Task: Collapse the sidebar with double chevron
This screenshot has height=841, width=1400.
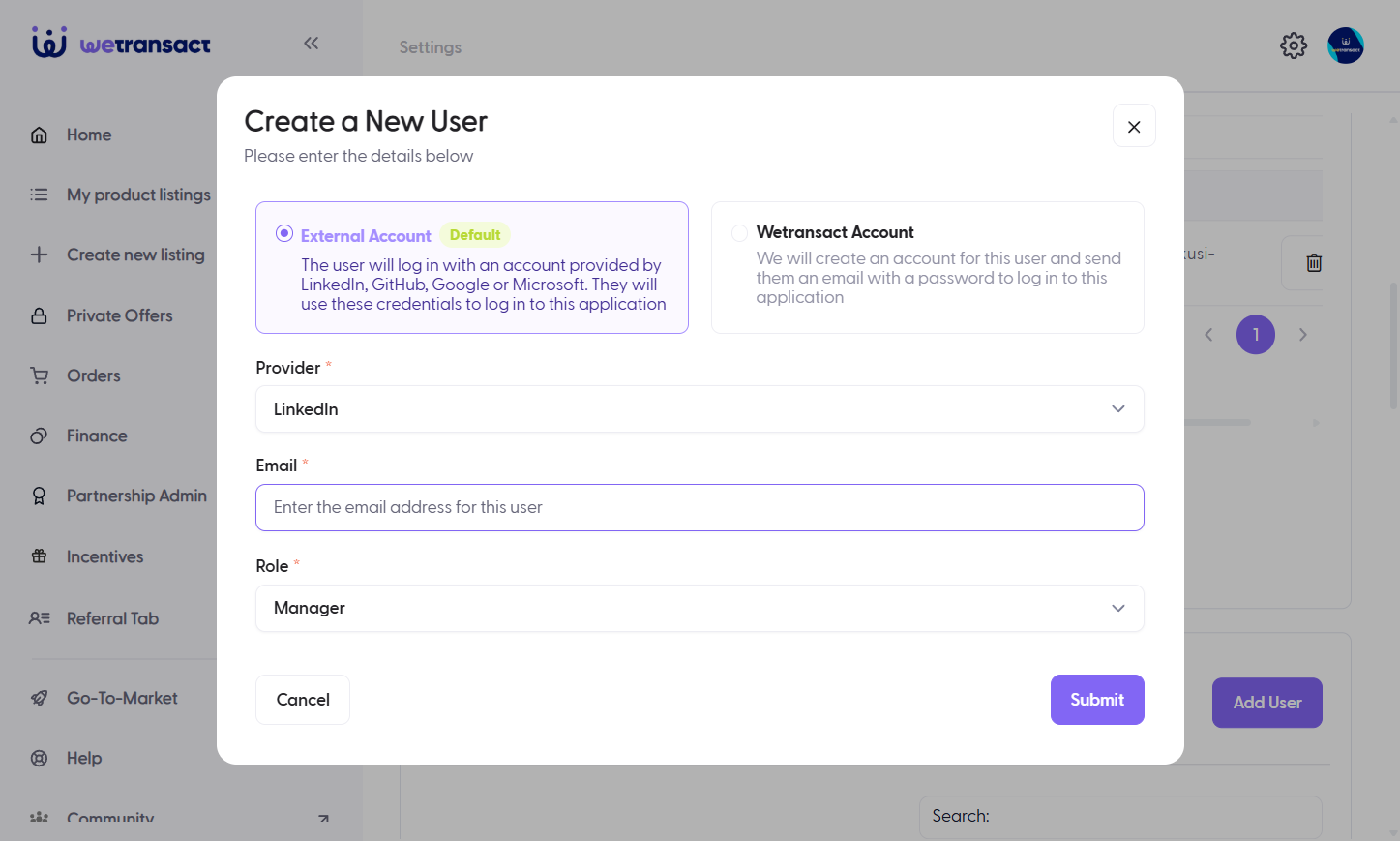Action: point(311,43)
